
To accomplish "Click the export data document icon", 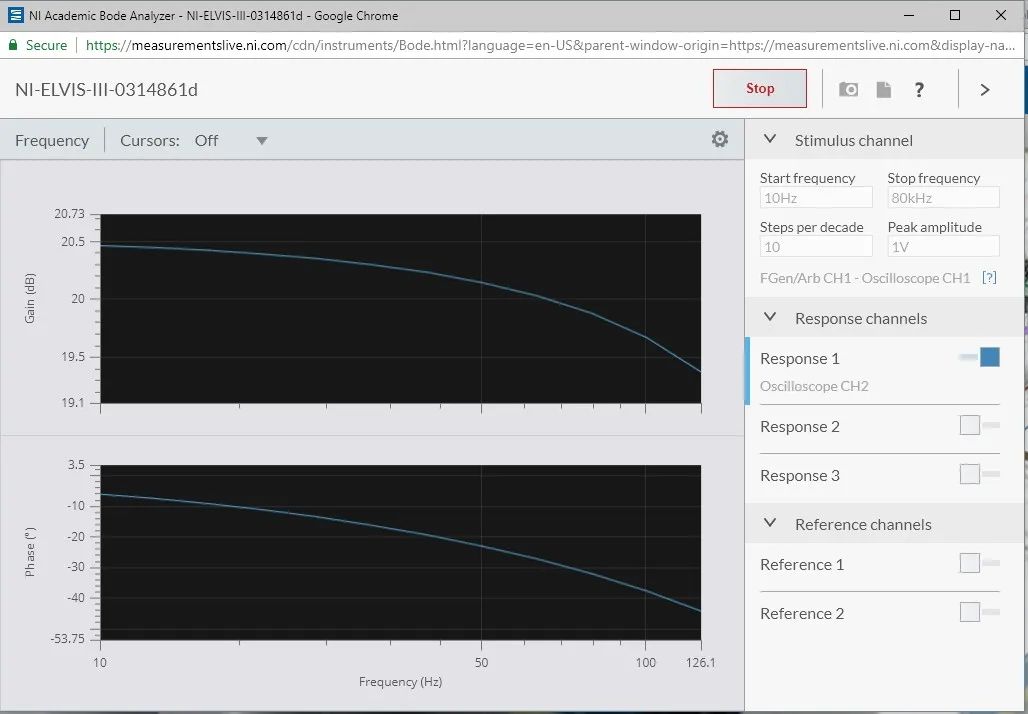I will (x=884, y=89).
